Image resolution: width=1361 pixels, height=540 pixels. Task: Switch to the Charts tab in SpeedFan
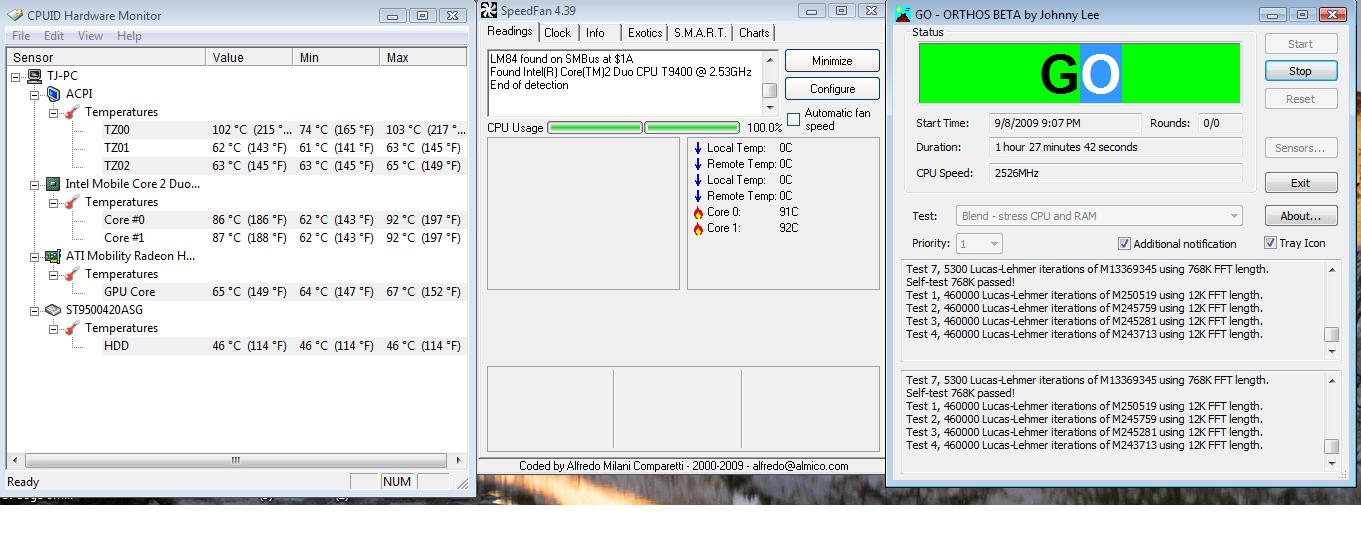[x=754, y=33]
